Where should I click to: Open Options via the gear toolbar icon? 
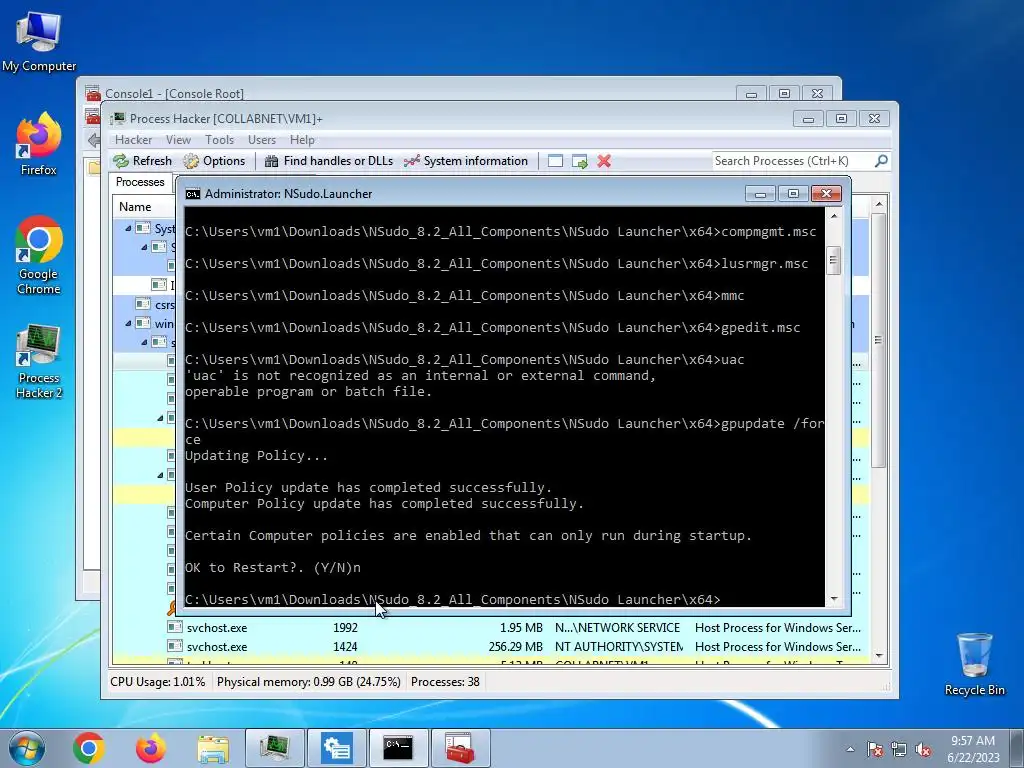pos(191,161)
